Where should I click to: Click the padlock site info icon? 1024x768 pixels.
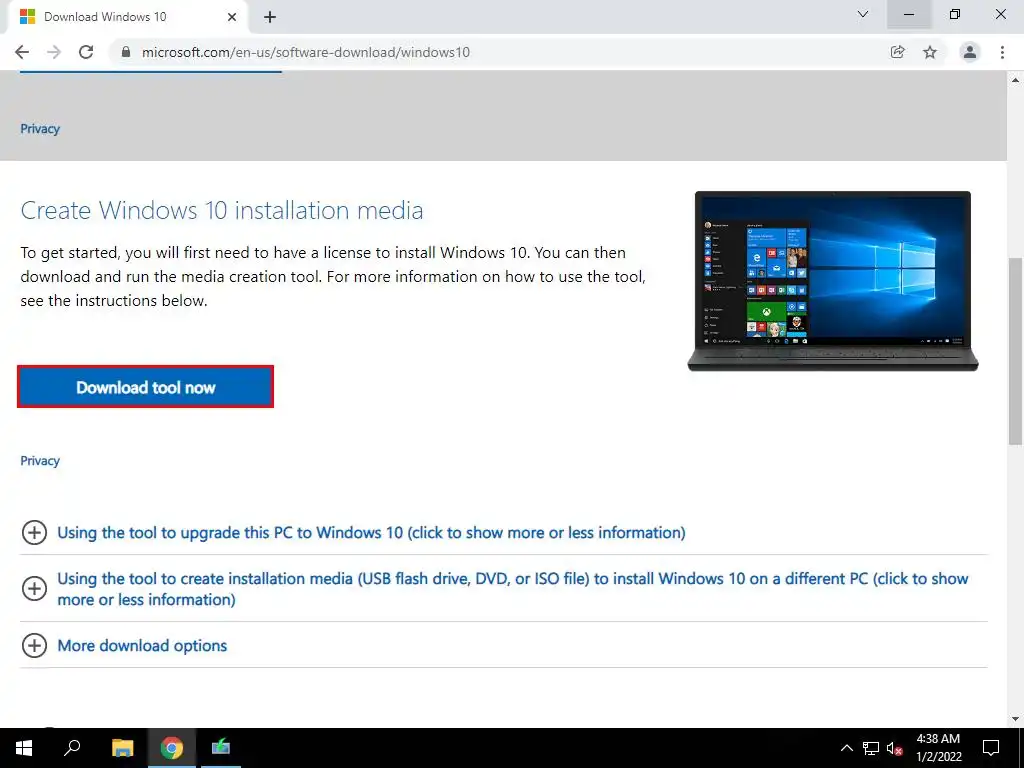click(x=126, y=52)
